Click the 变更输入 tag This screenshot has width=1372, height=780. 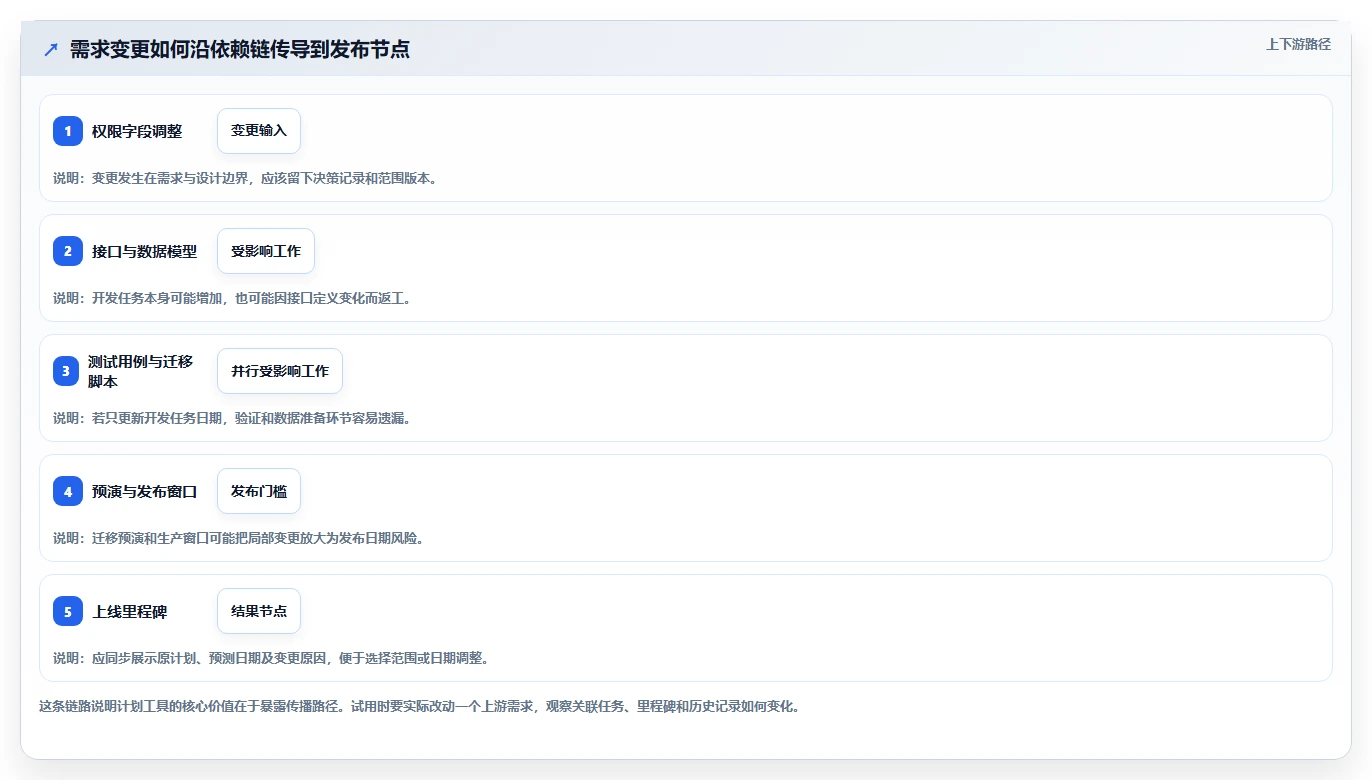(x=259, y=131)
